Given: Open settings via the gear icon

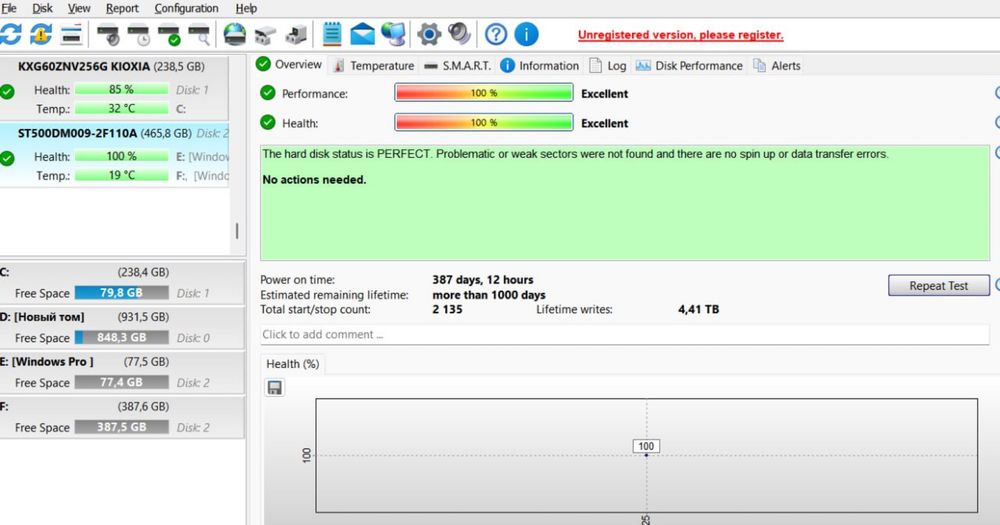Looking at the screenshot, I should point(429,34).
